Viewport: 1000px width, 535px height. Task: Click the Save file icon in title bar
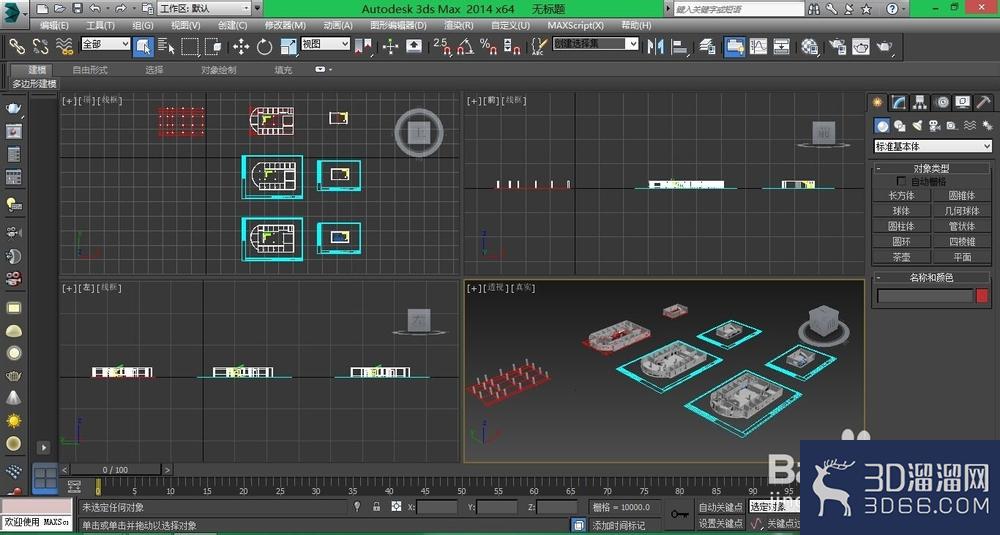coord(77,8)
